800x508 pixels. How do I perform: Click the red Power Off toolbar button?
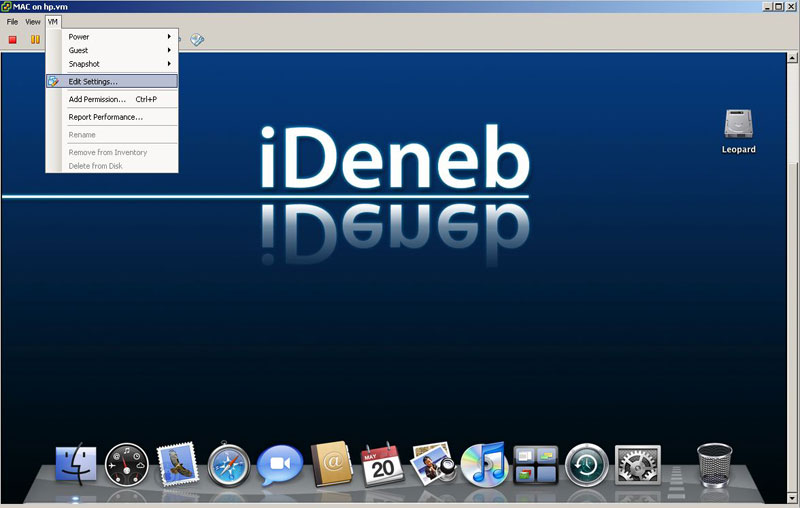click(13, 39)
